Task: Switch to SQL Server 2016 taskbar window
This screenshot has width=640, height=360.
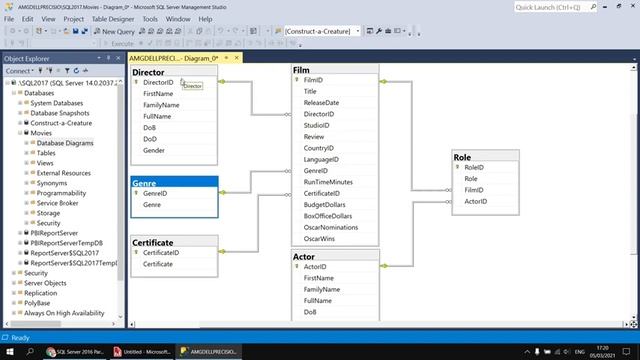Action: (x=75, y=351)
